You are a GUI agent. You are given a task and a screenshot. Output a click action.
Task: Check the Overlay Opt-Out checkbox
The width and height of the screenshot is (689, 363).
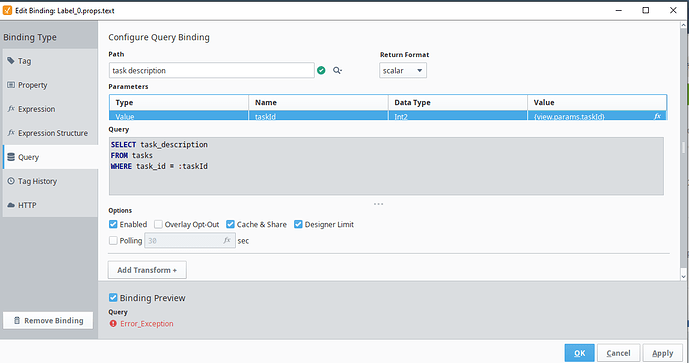158,224
